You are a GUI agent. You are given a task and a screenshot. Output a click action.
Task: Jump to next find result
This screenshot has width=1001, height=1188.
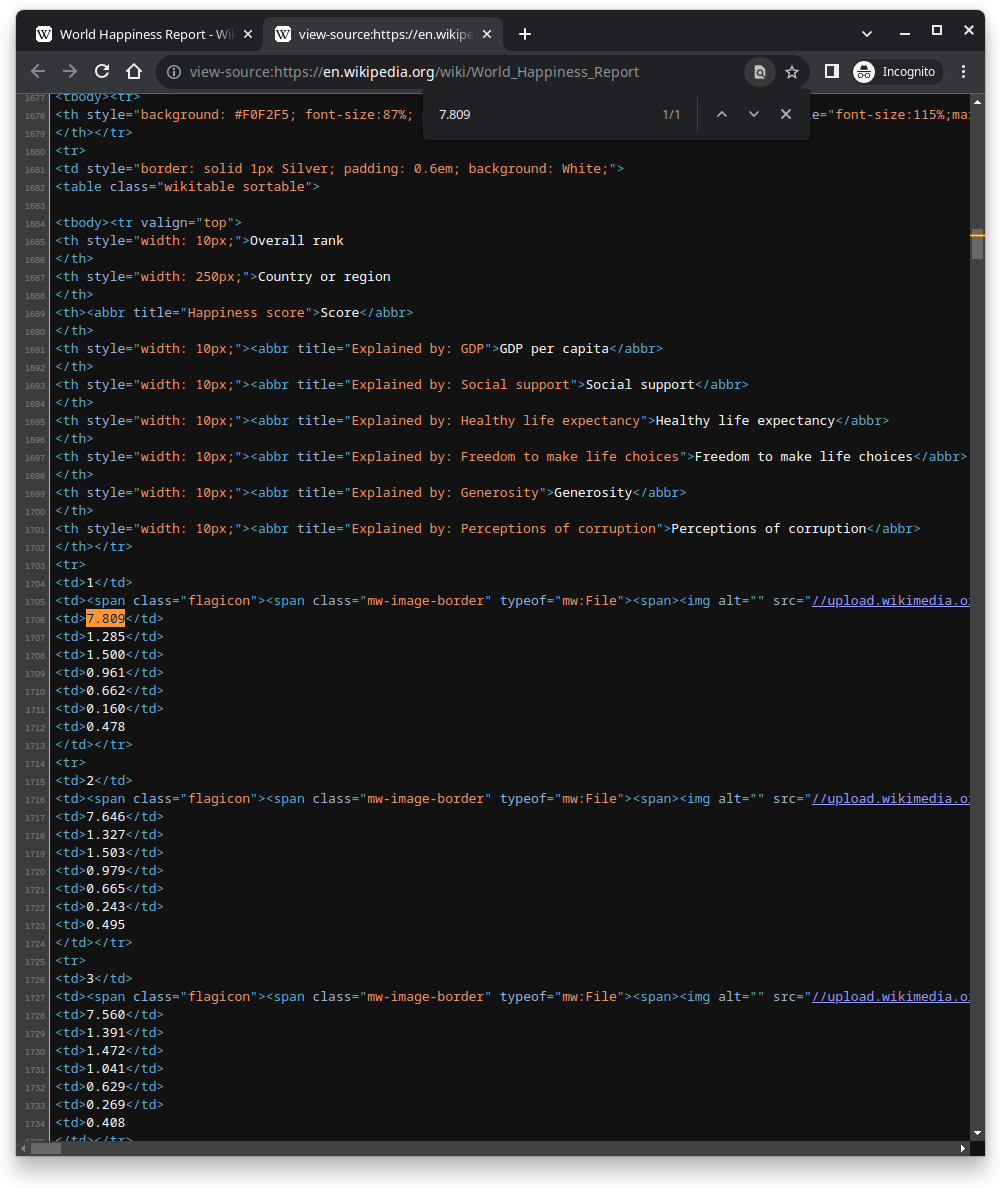point(754,114)
